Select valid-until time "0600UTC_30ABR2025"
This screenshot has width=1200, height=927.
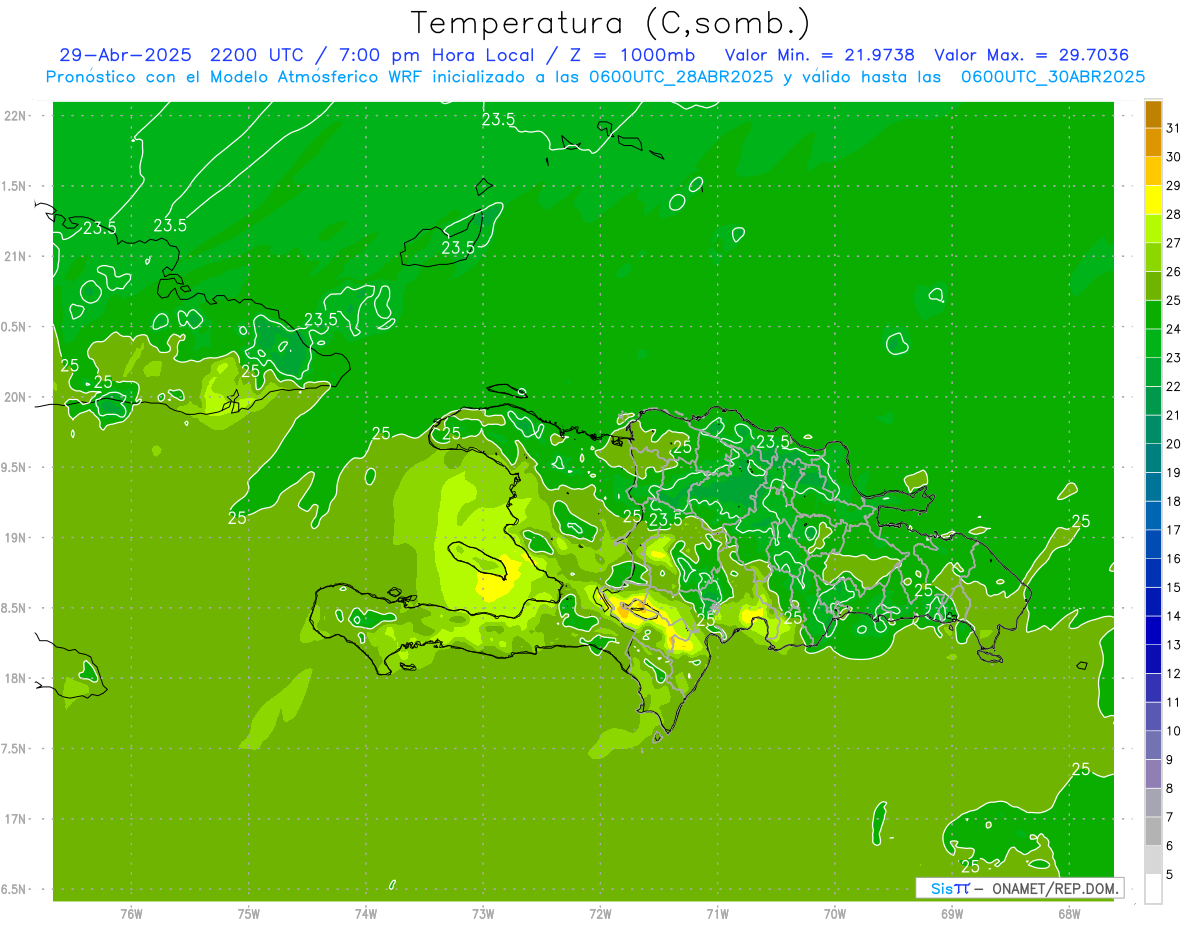coord(1053,76)
